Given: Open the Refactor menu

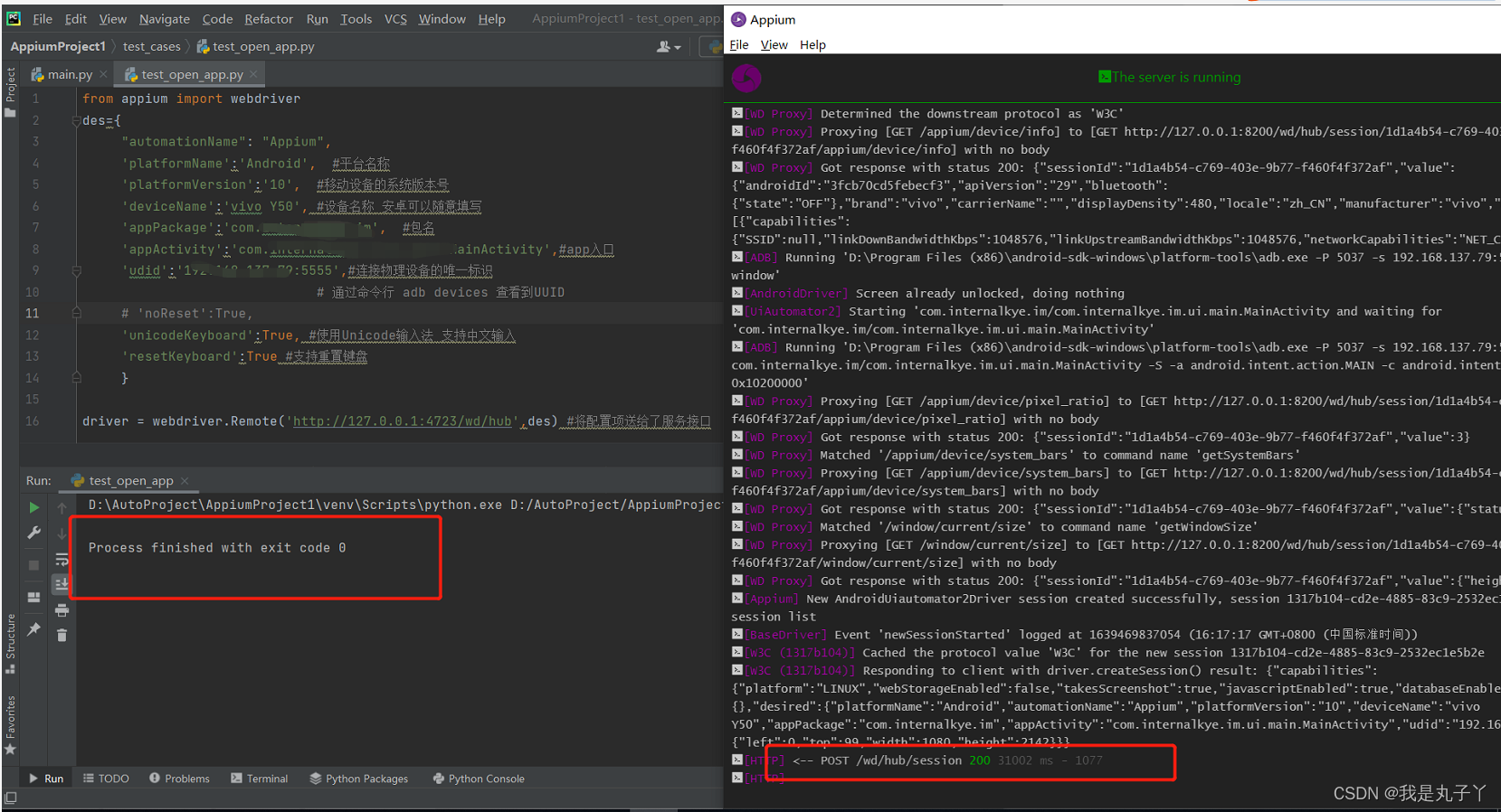Looking at the screenshot, I should [x=269, y=19].
